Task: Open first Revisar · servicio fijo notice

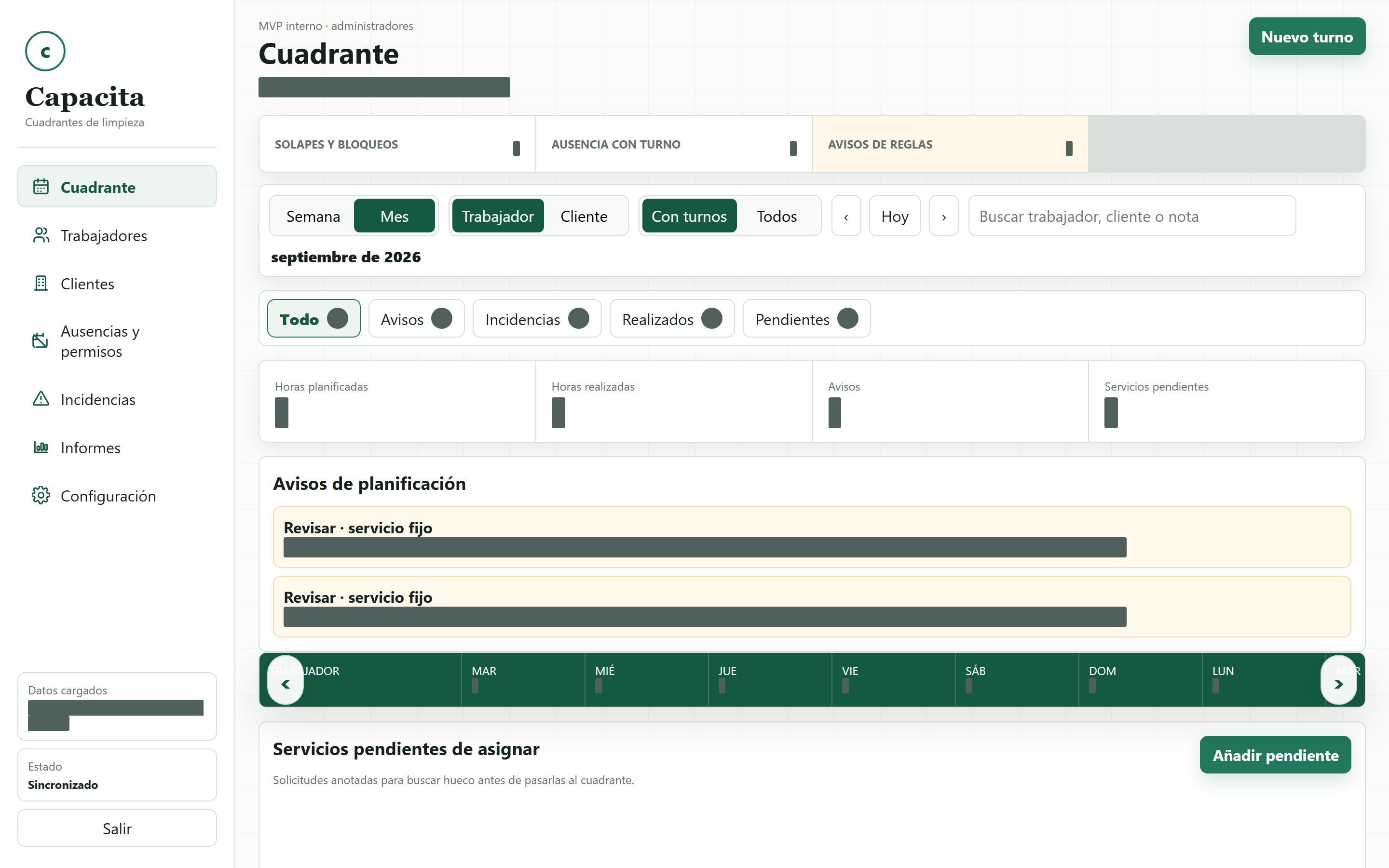Action: (x=812, y=537)
